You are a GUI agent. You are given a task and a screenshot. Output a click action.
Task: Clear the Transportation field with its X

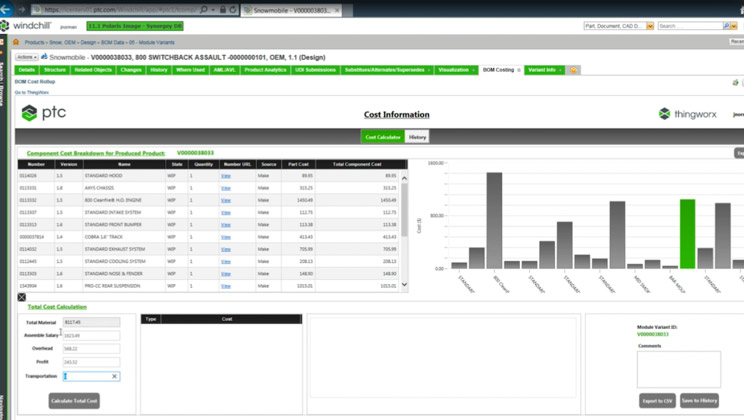[x=114, y=376]
